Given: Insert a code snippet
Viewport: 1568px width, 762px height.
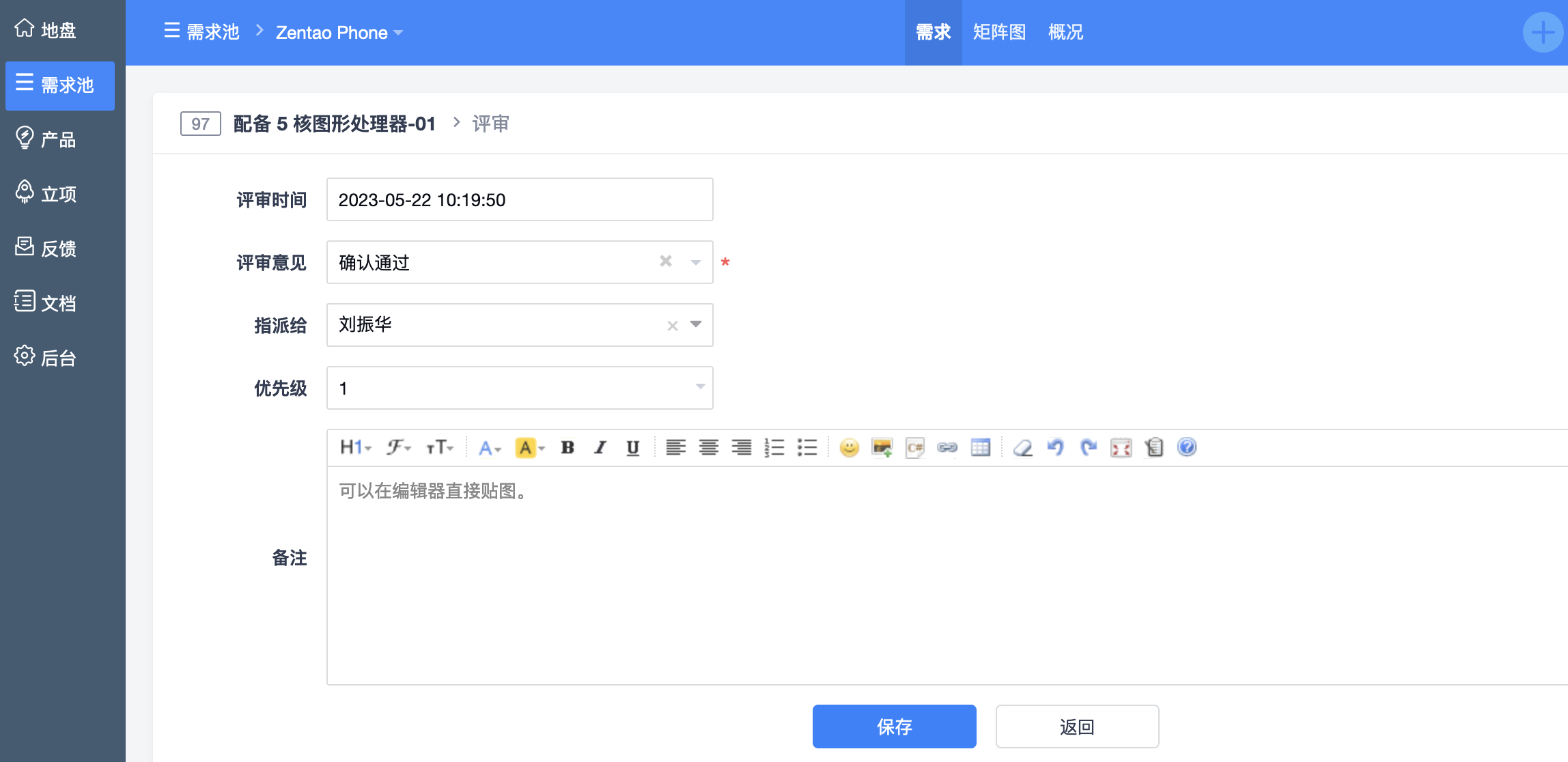Looking at the screenshot, I should click(914, 448).
